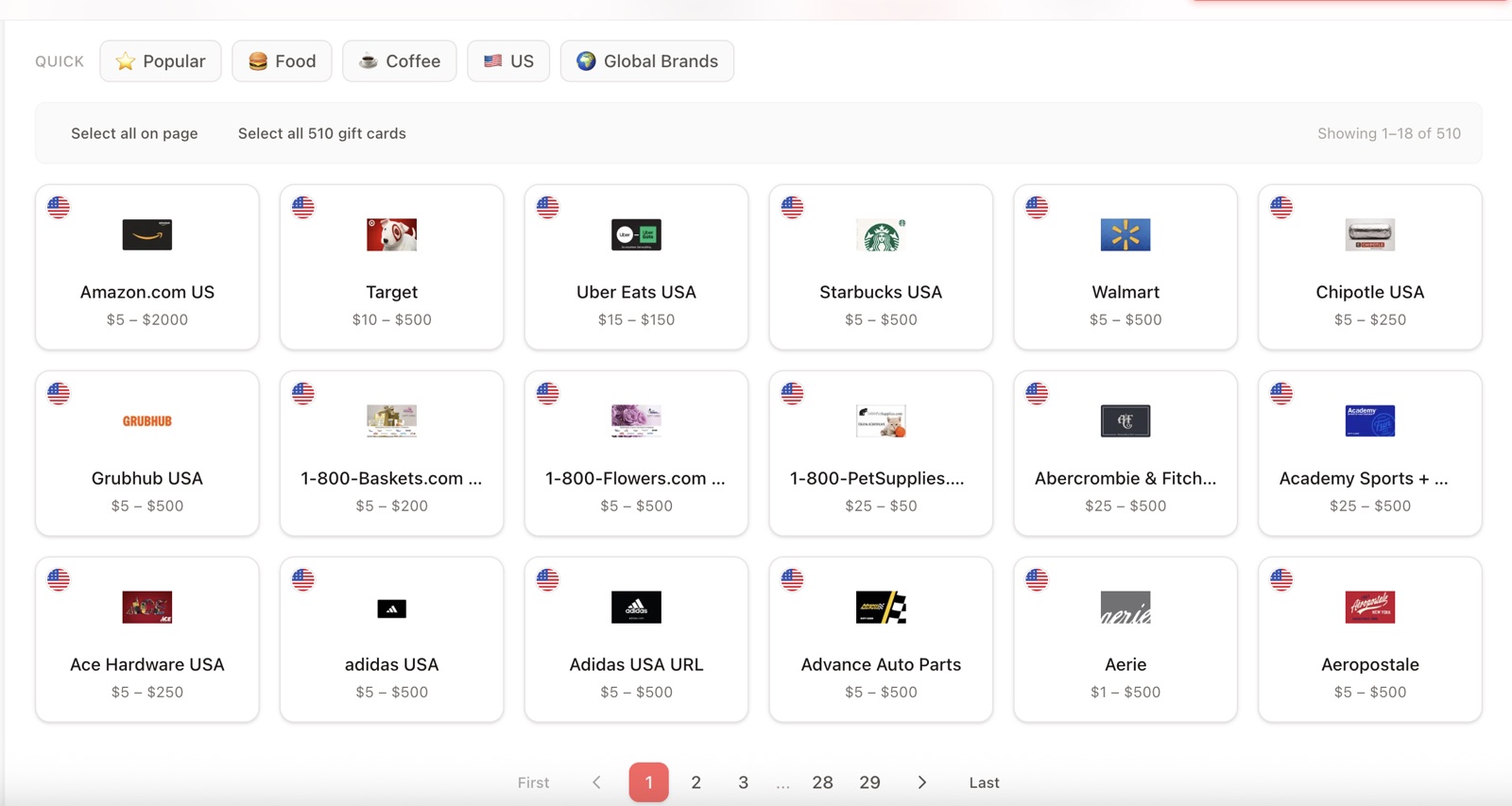Click the Chipotle USA card image
Image resolution: width=1512 pixels, height=806 pixels.
coord(1370,234)
